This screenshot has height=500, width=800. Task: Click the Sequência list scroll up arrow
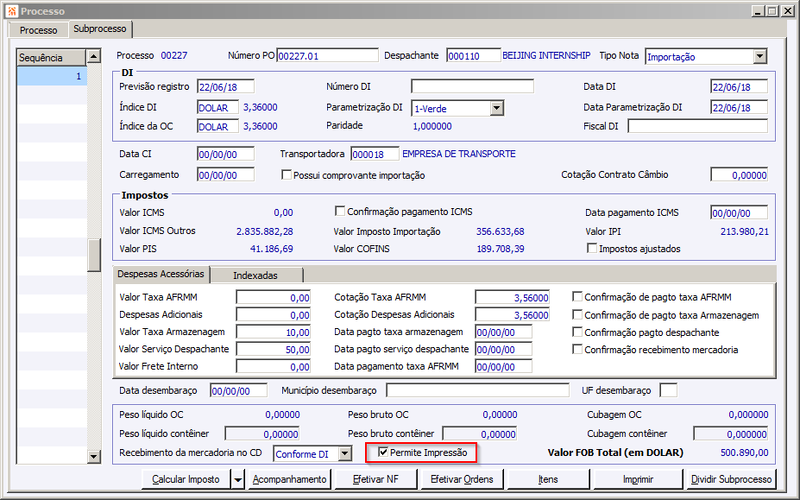click(x=93, y=57)
